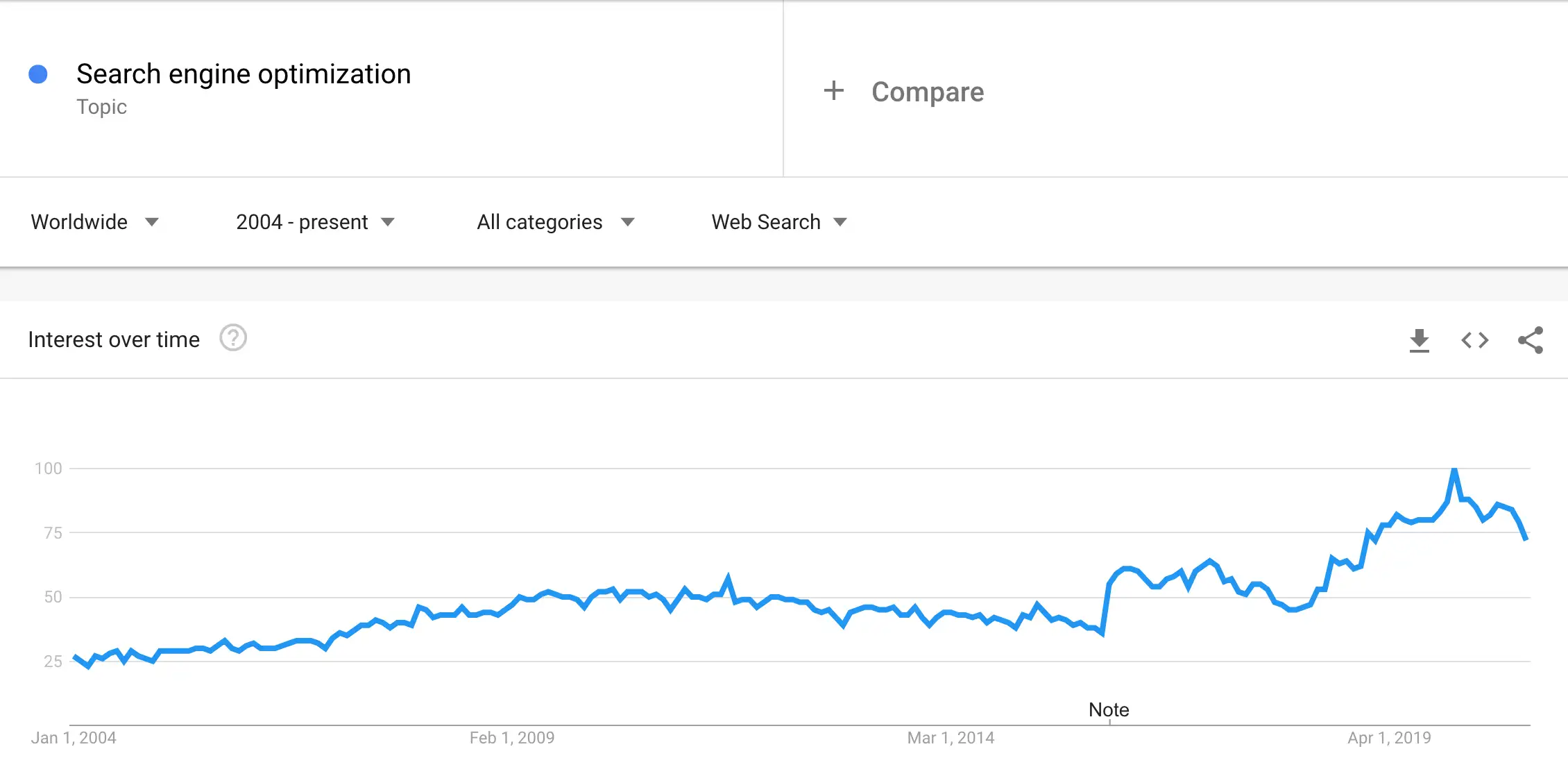The height and width of the screenshot is (783, 1568).
Task: Click the Interest over time section header
Action: click(113, 339)
